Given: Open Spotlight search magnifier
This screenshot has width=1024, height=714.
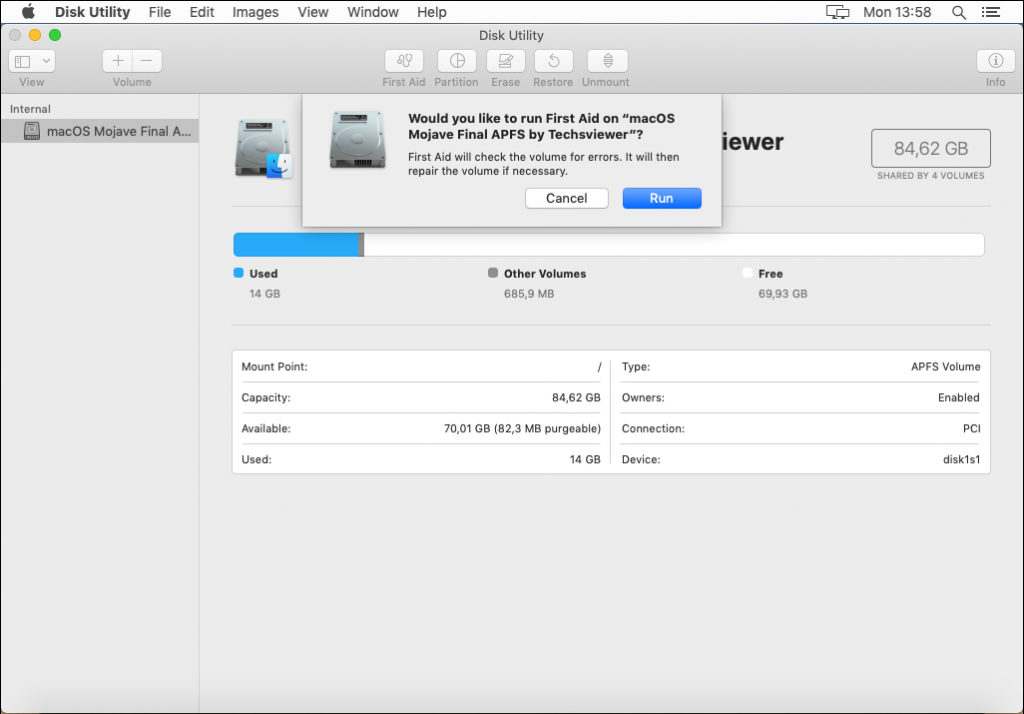Looking at the screenshot, I should tap(958, 12).
